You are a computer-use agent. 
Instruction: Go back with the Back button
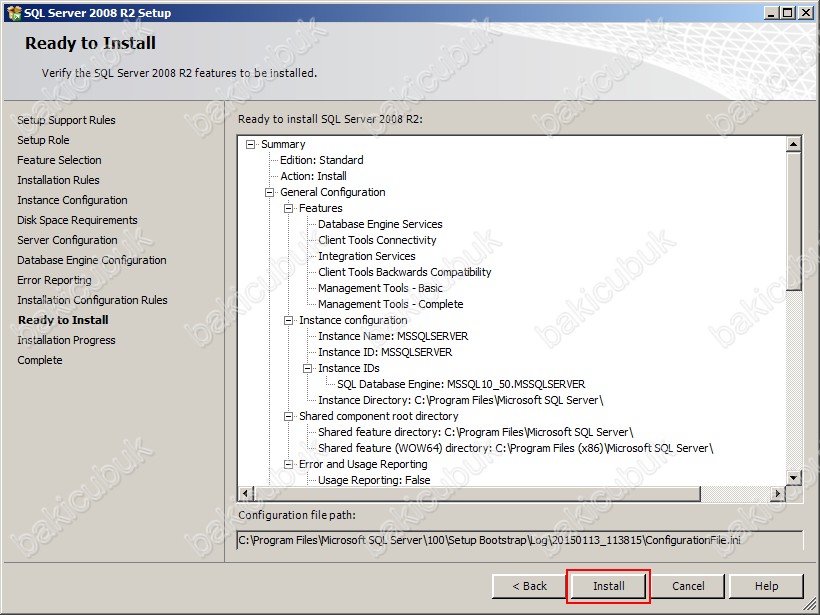tap(529, 586)
